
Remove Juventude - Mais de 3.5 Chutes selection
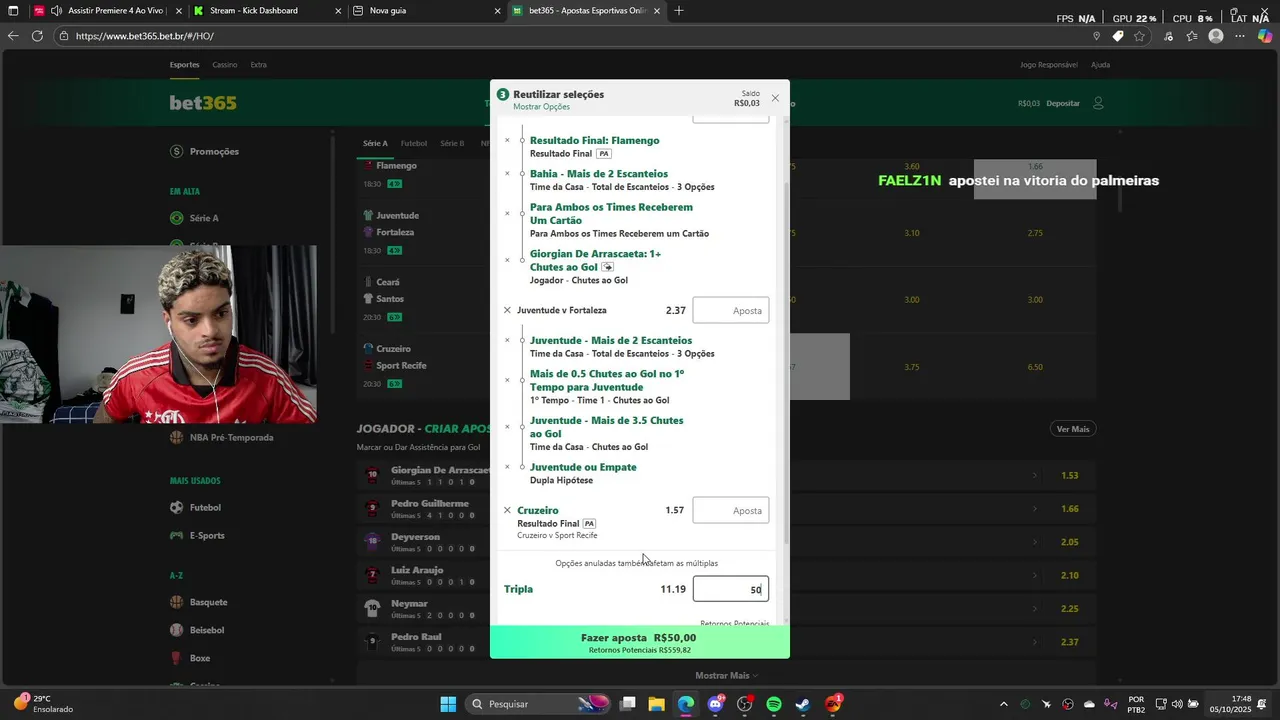tap(507, 427)
